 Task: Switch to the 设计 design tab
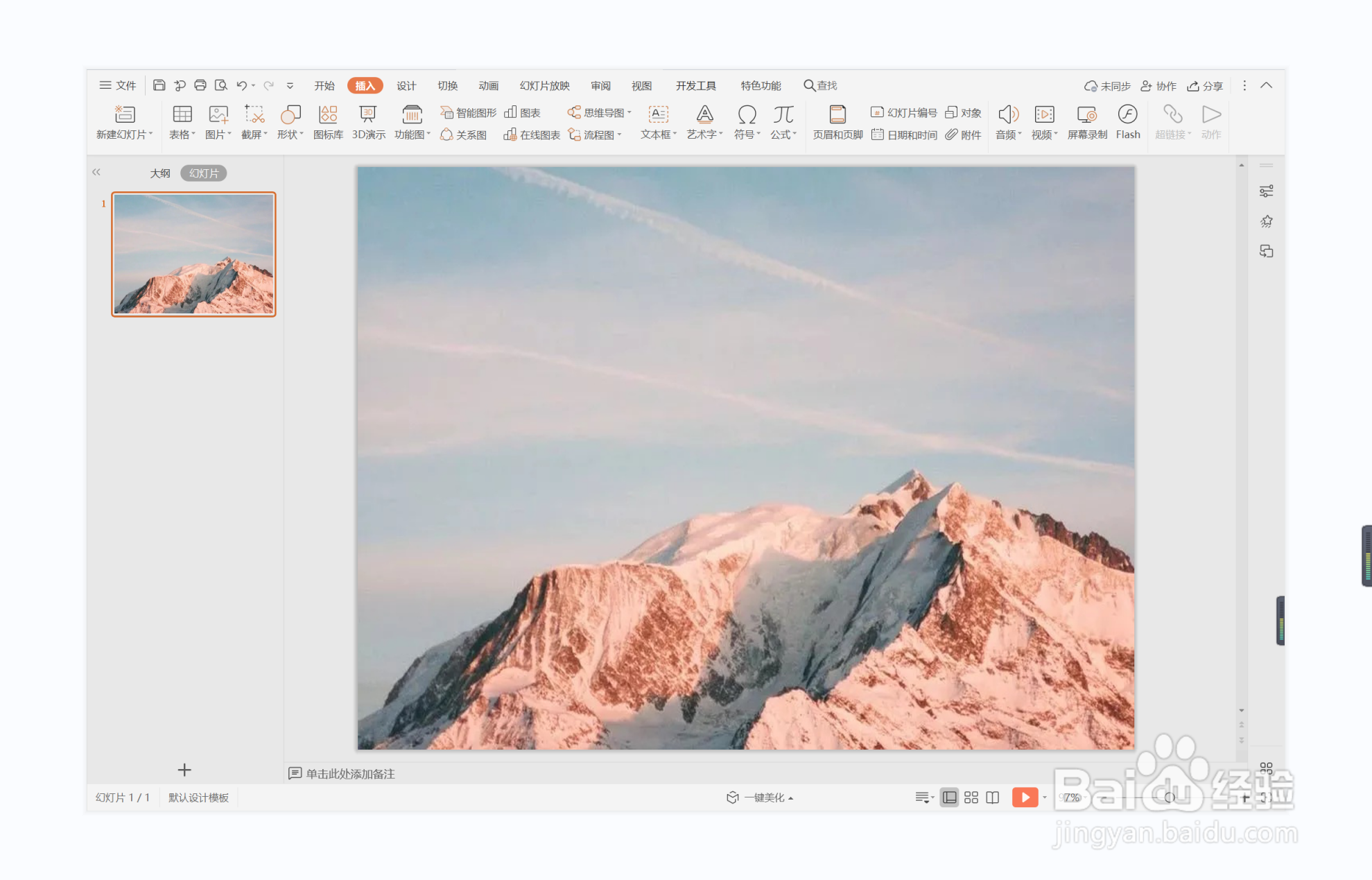[x=406, y=85]
